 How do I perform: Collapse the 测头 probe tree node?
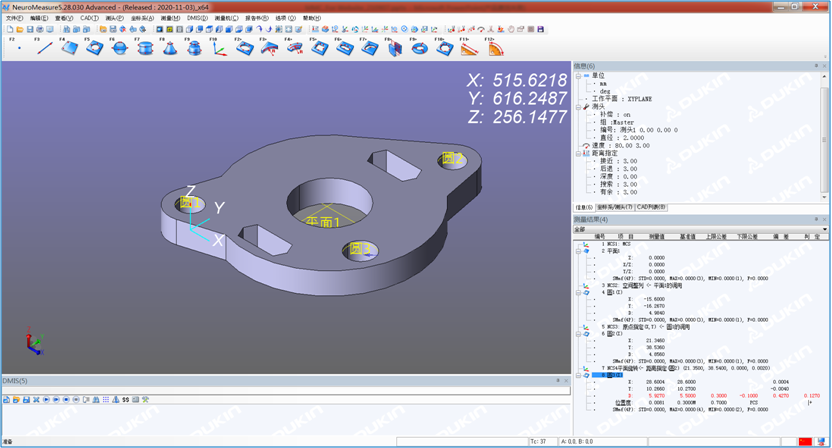[578, 107]
